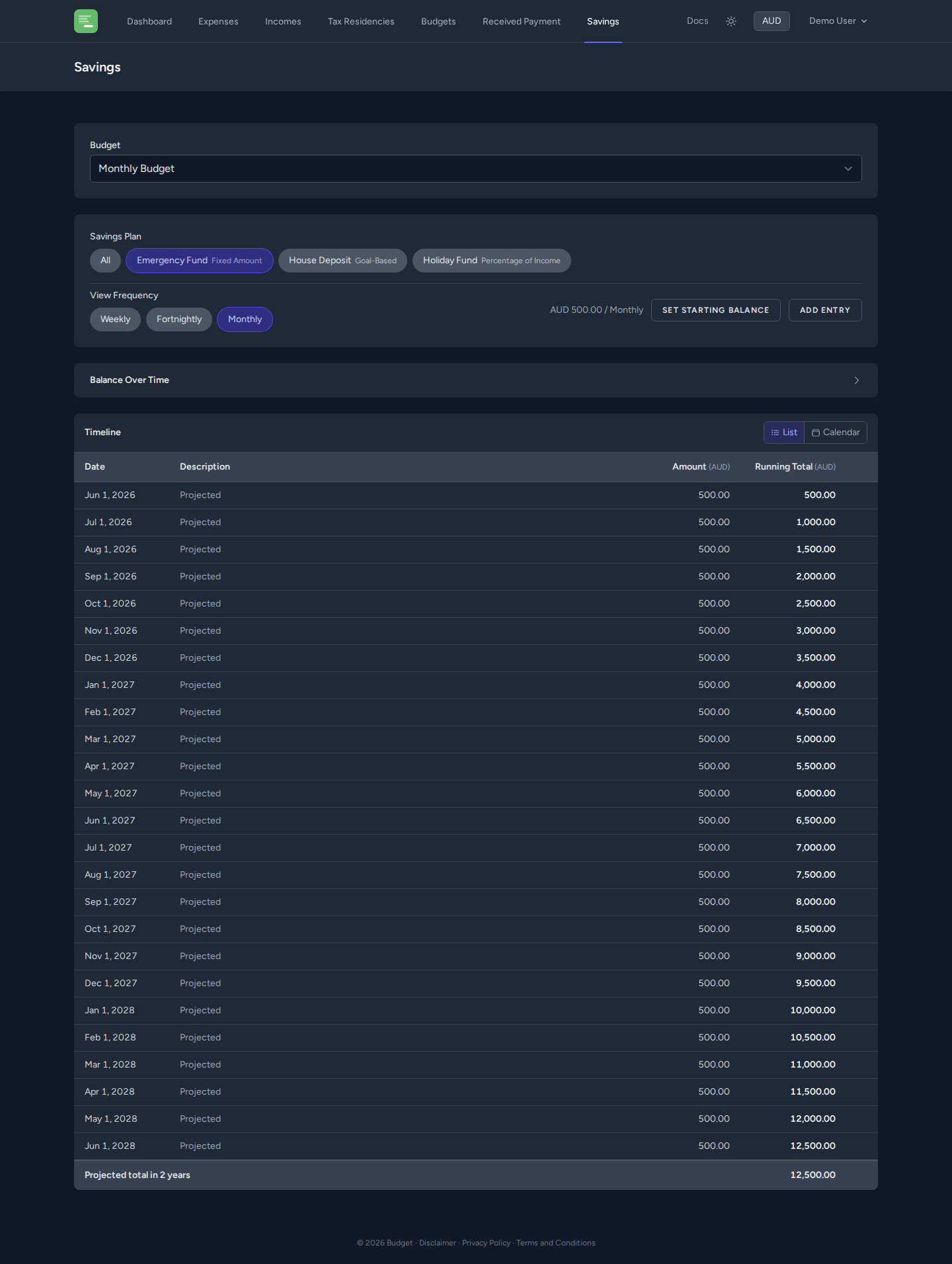Click the green Budget app logo
The image size is (952, 1264).
[x=86, y=21]
